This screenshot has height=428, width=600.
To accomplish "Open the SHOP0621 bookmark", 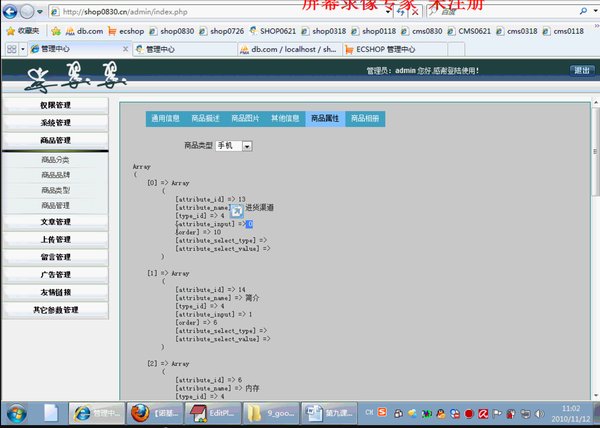I will pyautogui.click(x=272, y=31).
